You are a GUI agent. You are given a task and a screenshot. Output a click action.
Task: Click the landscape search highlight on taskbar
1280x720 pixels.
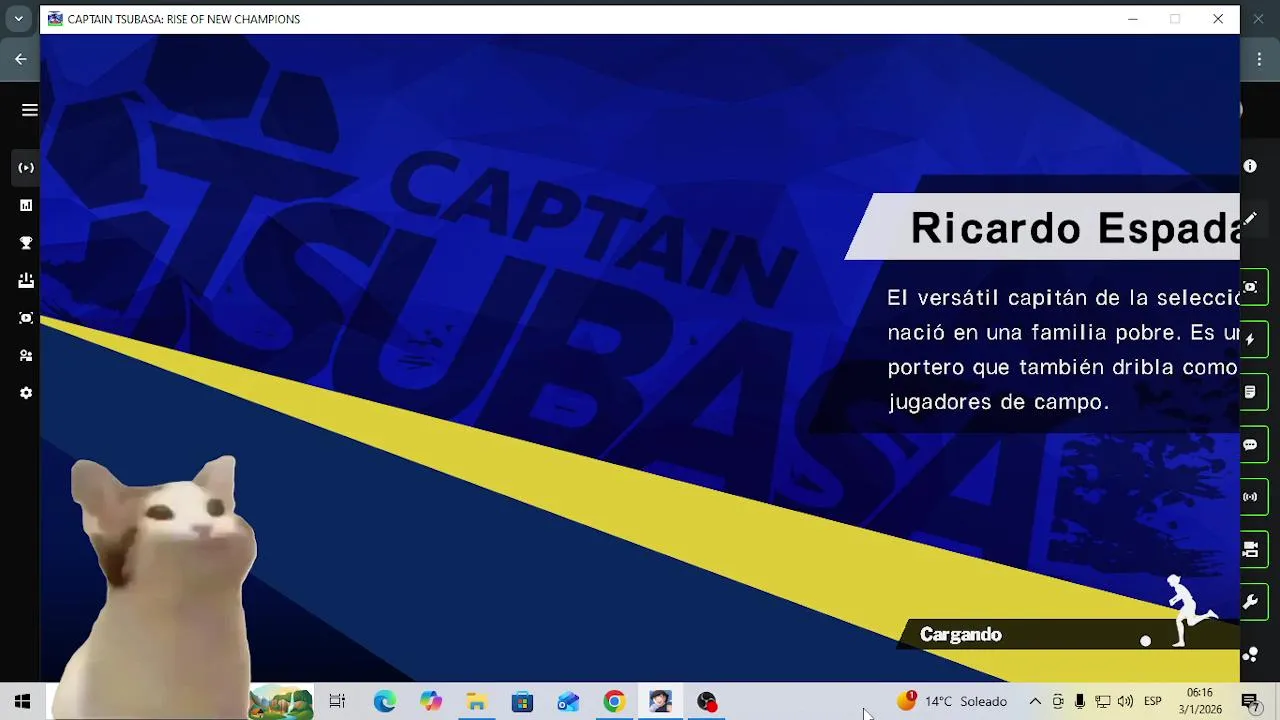pyautogui.click(x=281, y=702)
